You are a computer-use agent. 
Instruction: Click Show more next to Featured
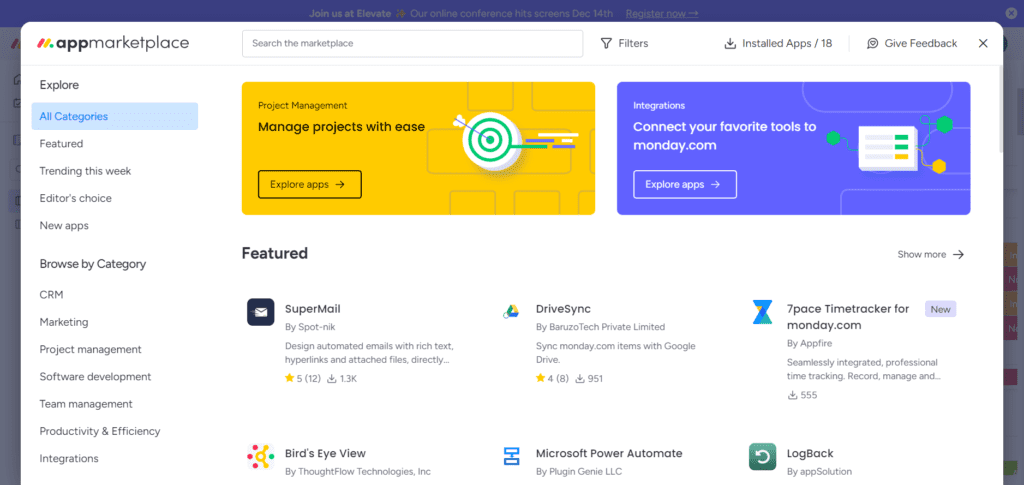(931, 255)
